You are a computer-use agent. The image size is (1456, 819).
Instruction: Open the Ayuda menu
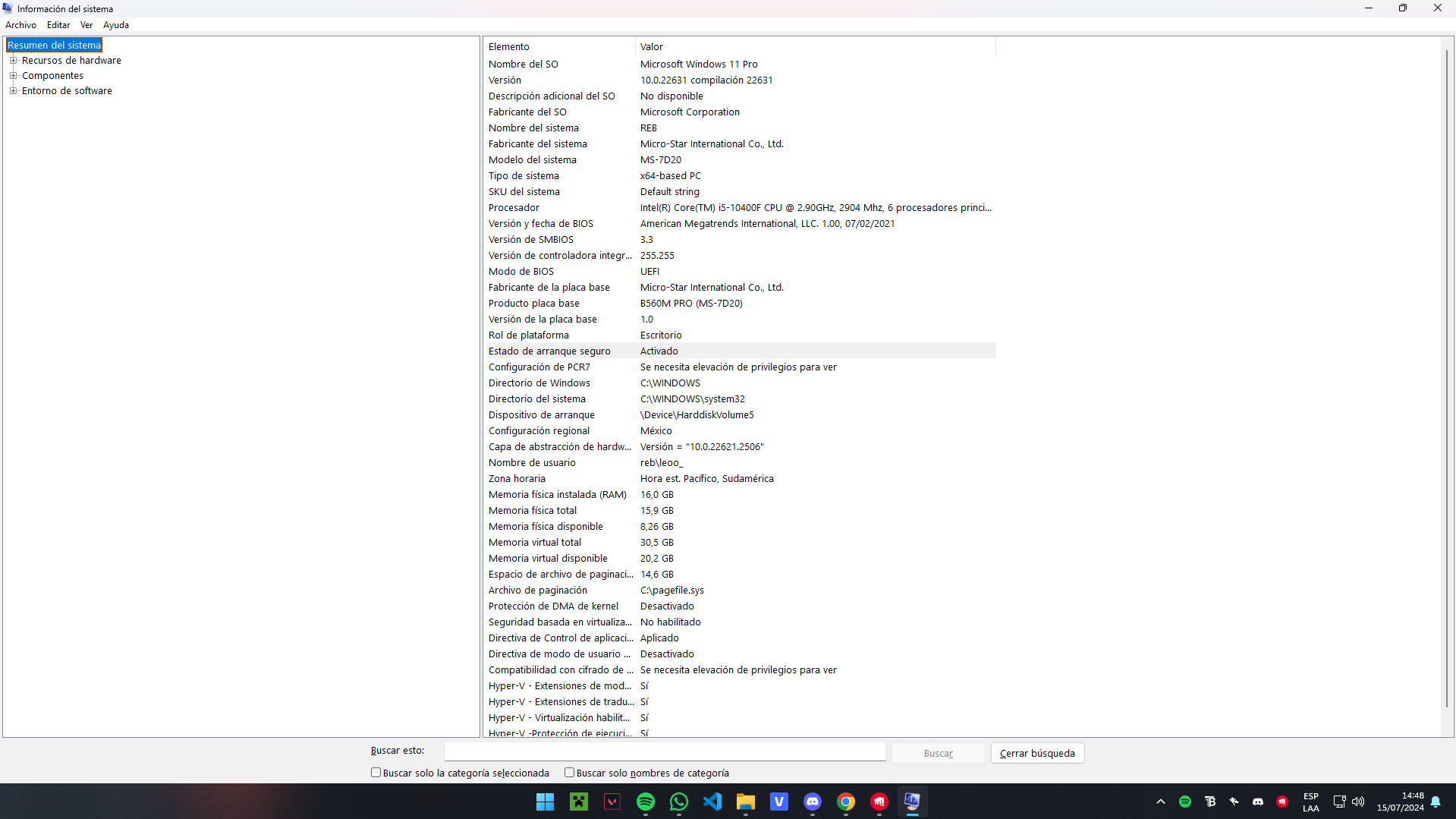(115, 25)
